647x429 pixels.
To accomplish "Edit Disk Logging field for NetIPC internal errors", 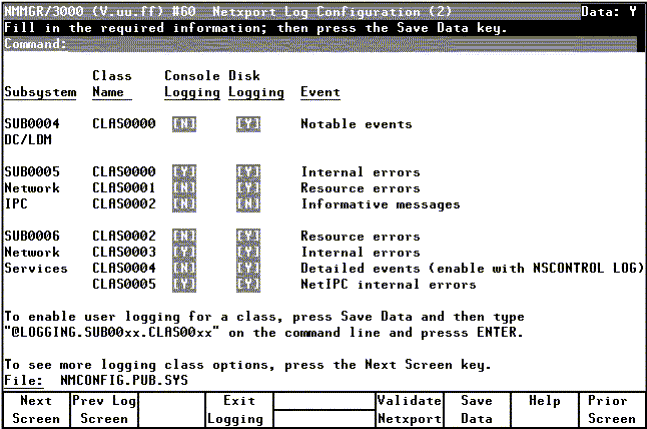I will pos(248,284).
